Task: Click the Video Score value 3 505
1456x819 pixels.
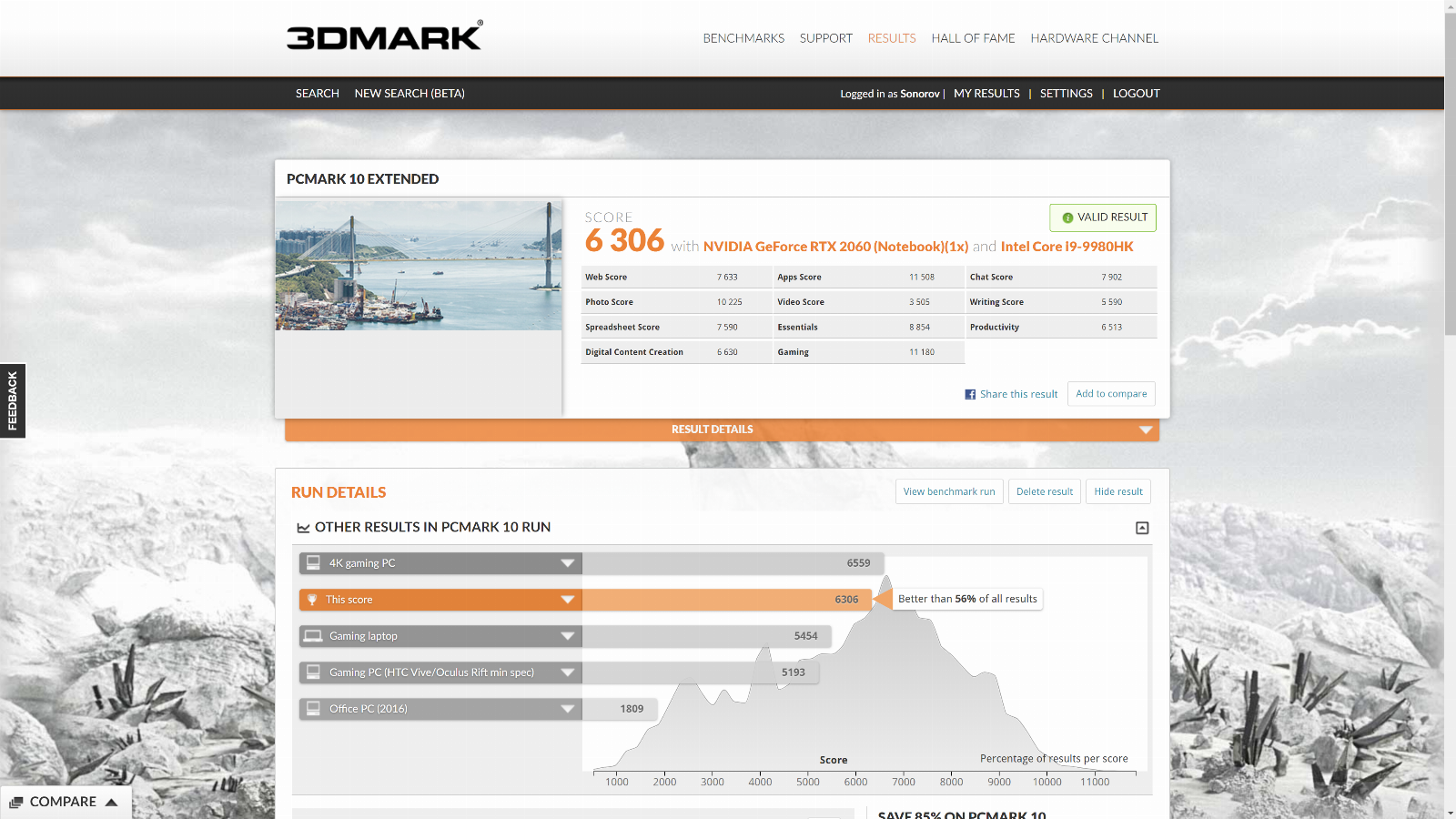Action: coord(919,302)
